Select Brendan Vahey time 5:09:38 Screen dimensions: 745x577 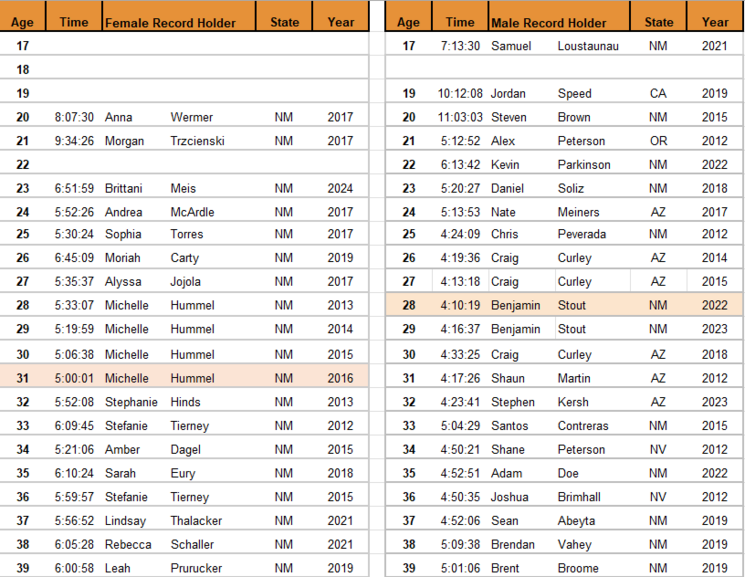click(460, 545)
